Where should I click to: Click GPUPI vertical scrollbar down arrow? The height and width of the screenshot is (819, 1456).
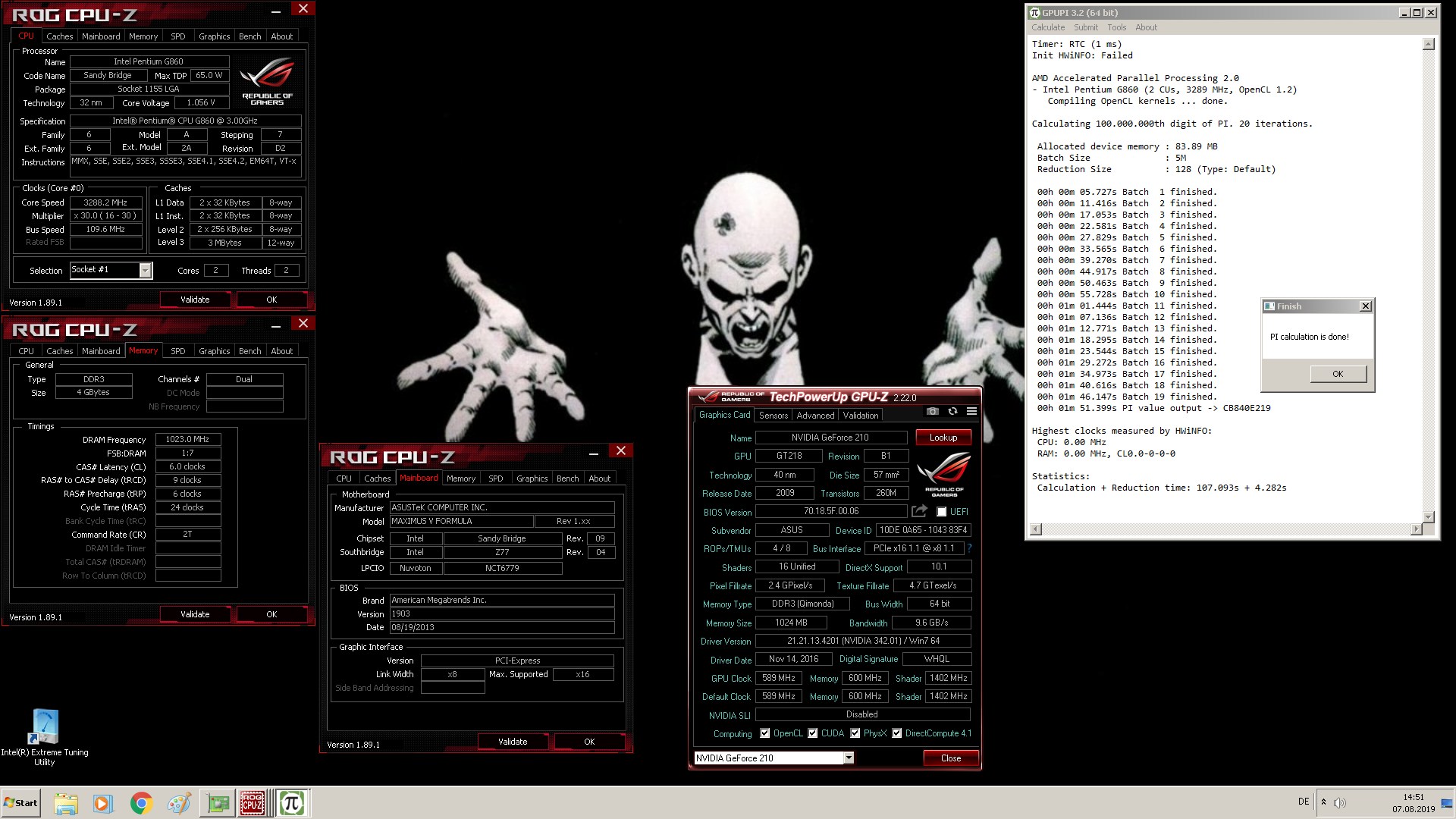(1428, 517)
